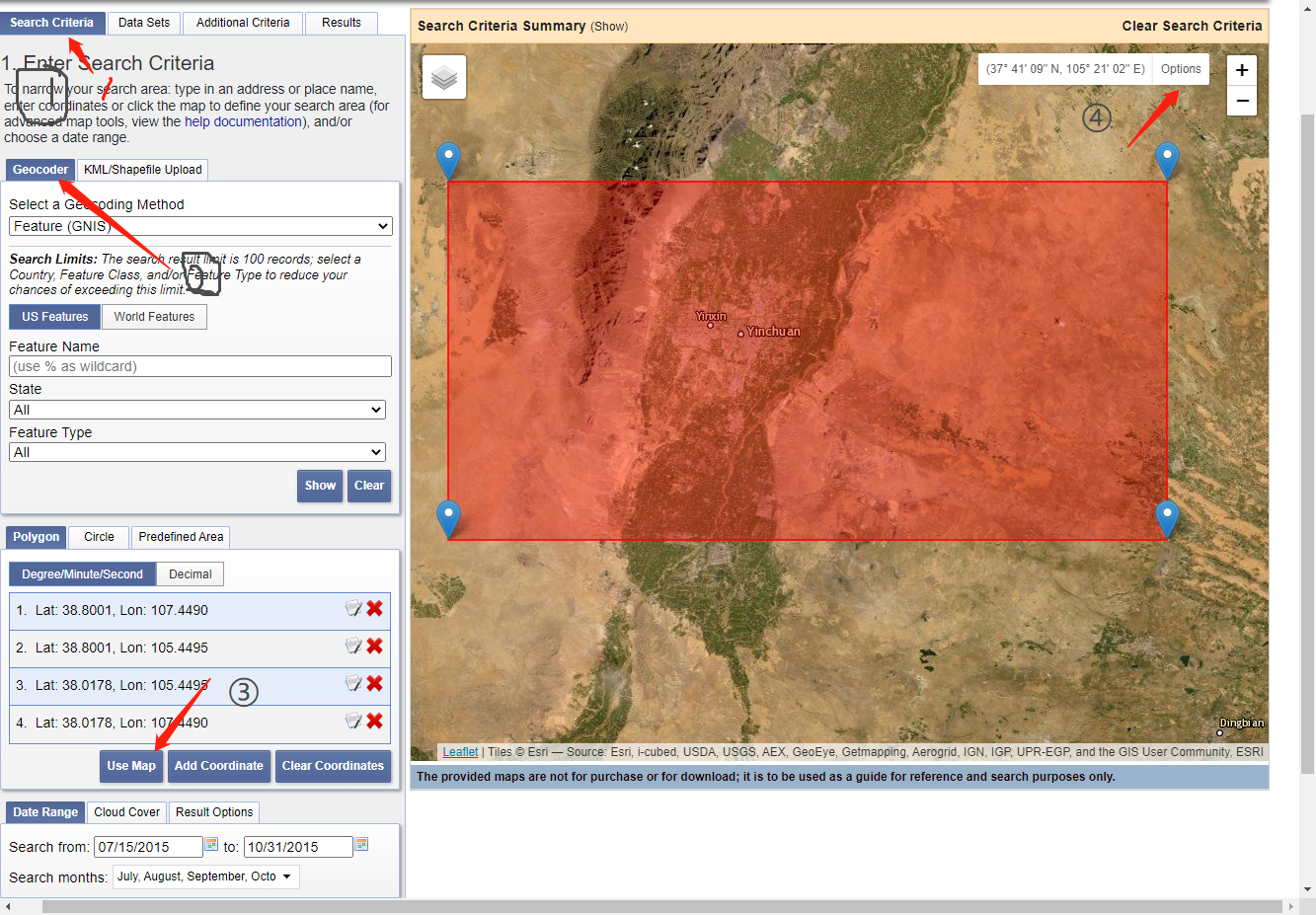Click the layers control icon on the map

[443, 76]
